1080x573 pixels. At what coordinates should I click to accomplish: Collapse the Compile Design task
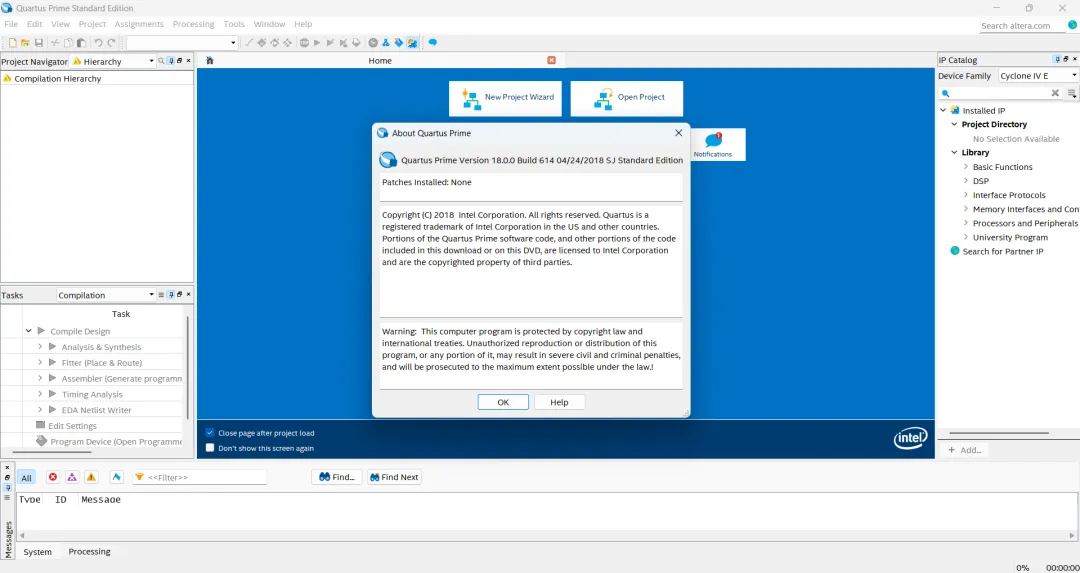pos(28,331)
